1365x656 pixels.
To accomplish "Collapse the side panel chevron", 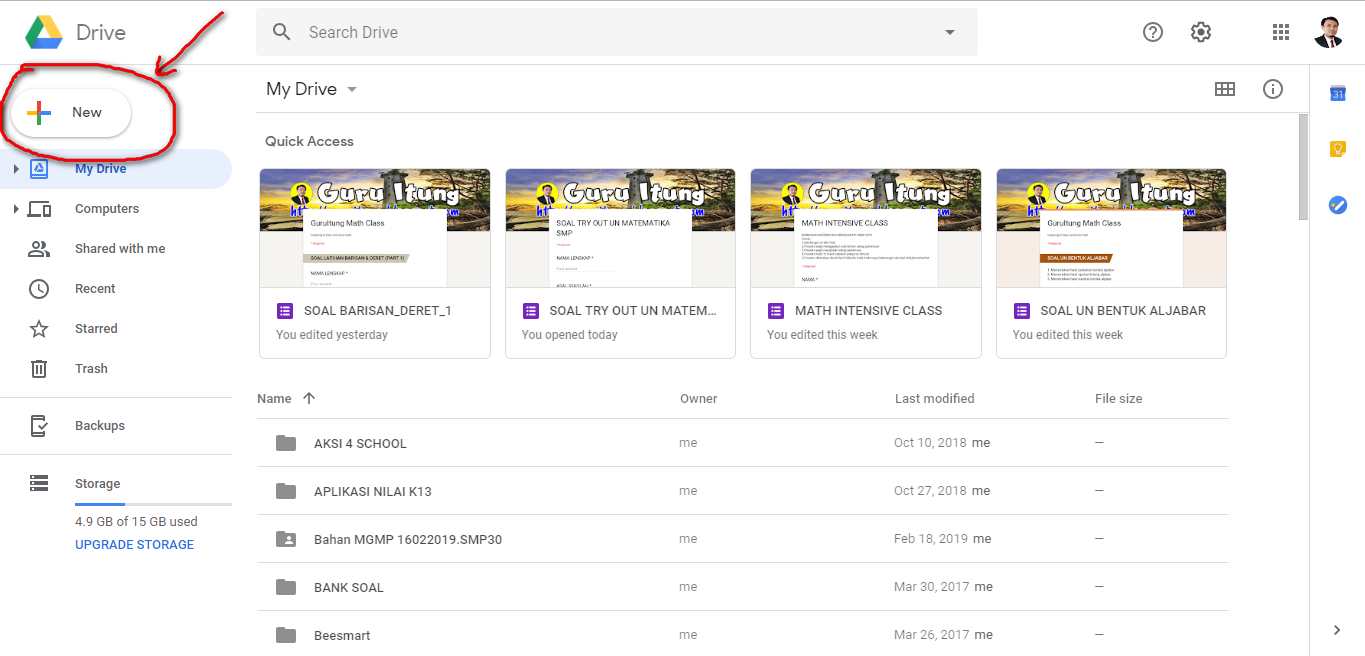I will pyautogui.click(x=1337, y=630).
